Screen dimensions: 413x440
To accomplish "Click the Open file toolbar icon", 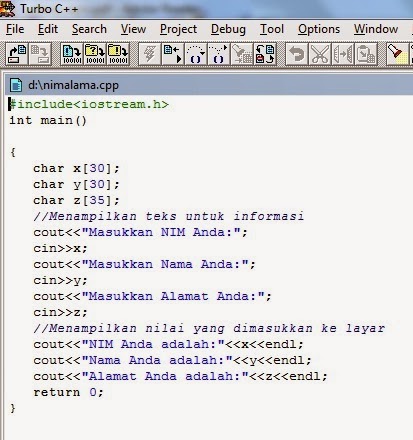I will (x=17, y=54).
